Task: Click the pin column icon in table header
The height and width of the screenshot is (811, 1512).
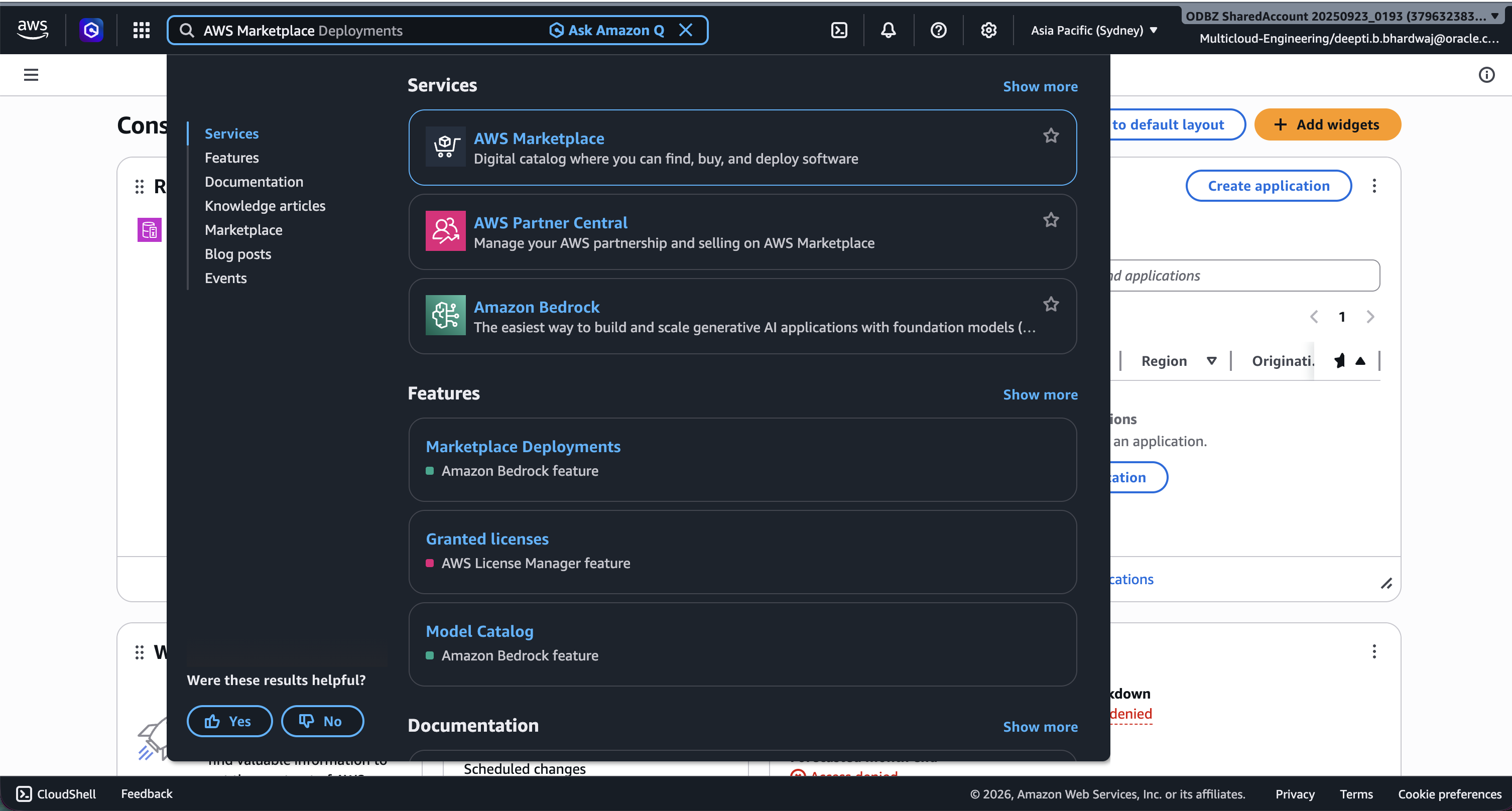Action: tap(1339, 361)
